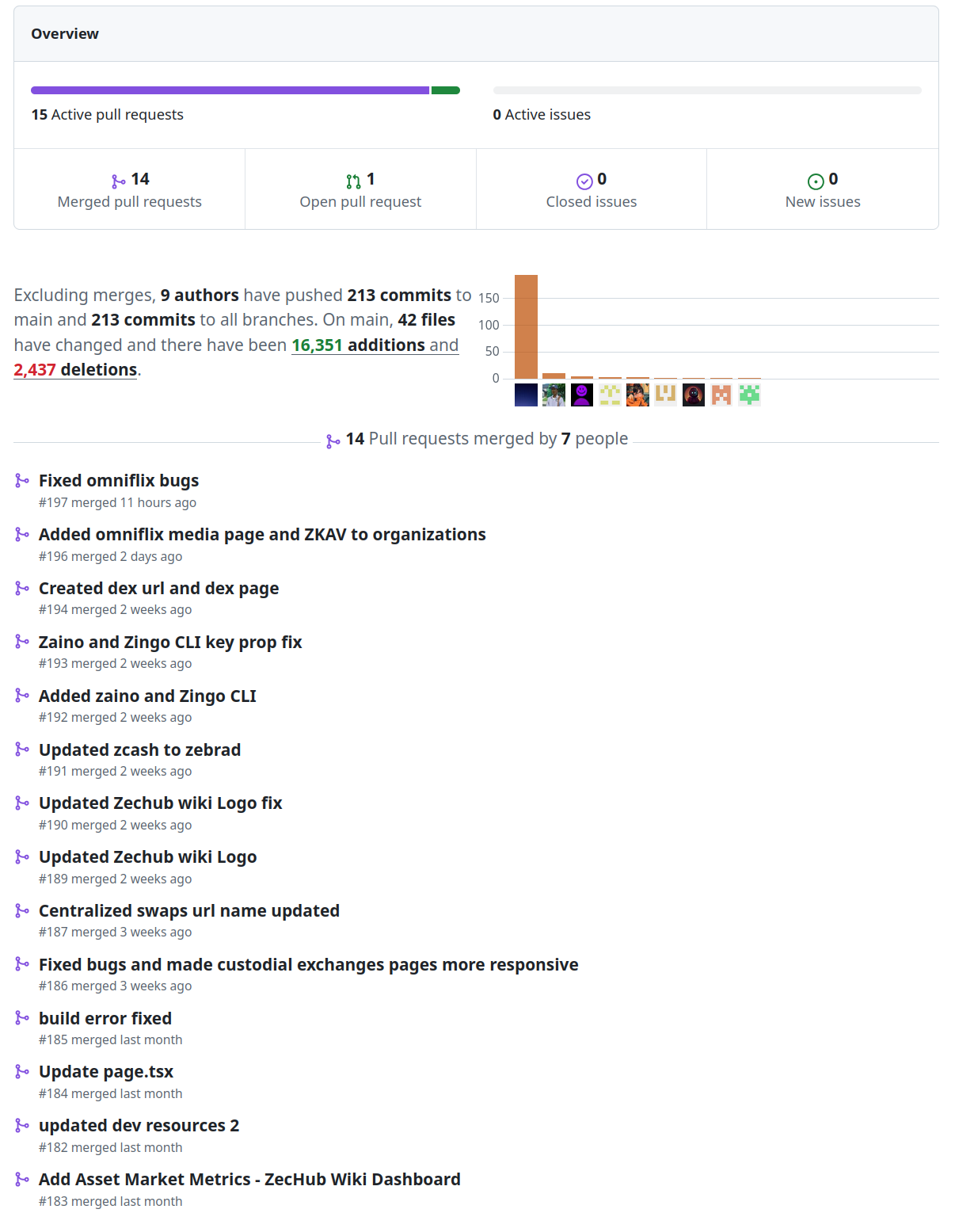Click merge icon beside build error fixed
The height and width of the screenshot is (1232, 955).
click(x=22, y=1018)
